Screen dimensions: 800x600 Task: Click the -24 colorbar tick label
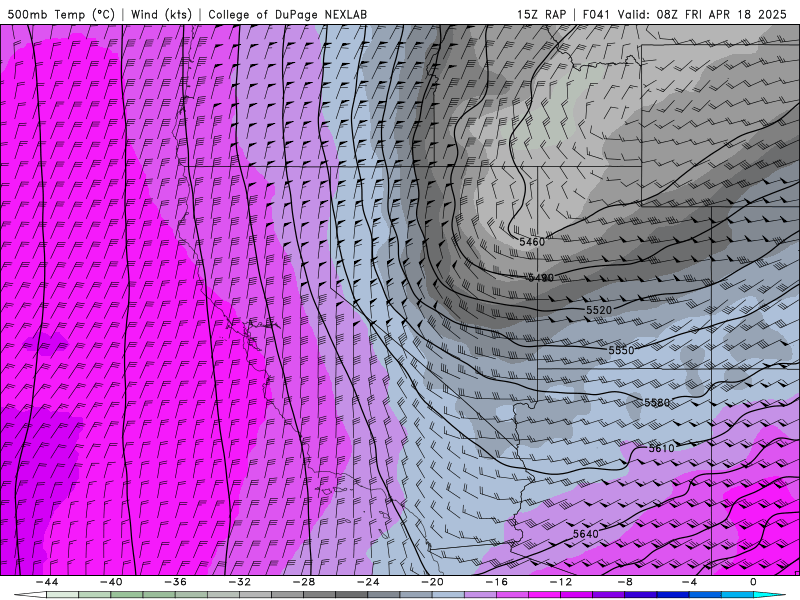(368, 582)
